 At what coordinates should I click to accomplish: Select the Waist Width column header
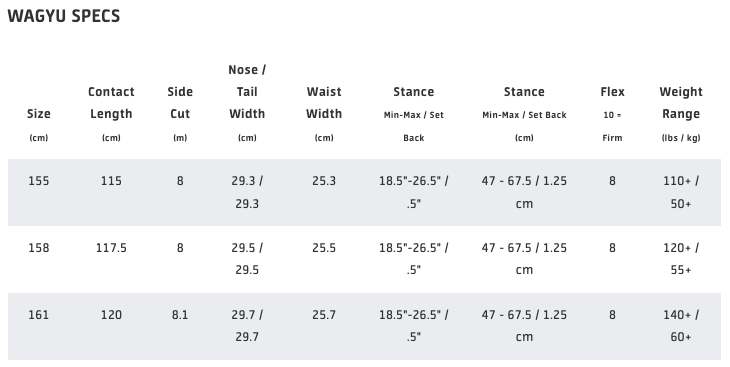click(324, 114)
